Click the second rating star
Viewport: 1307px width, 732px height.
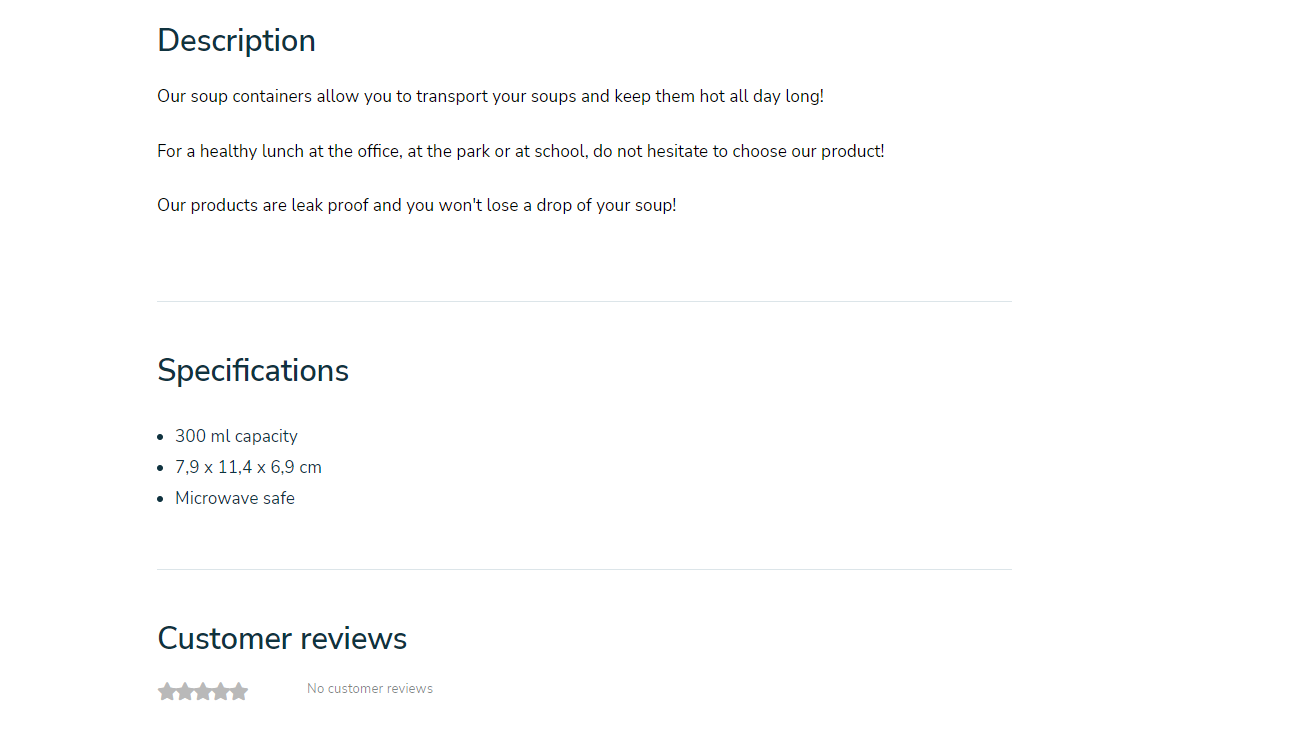point(185,691)
